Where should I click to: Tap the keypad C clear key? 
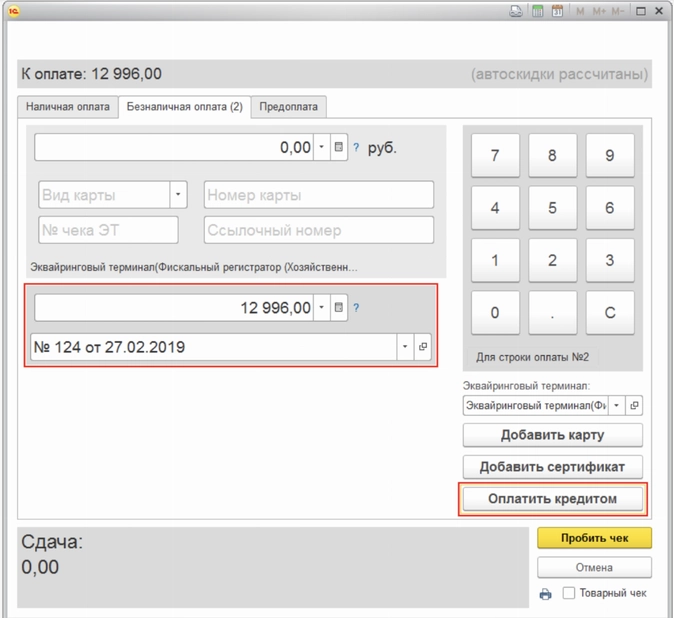(x=610, y=312)
